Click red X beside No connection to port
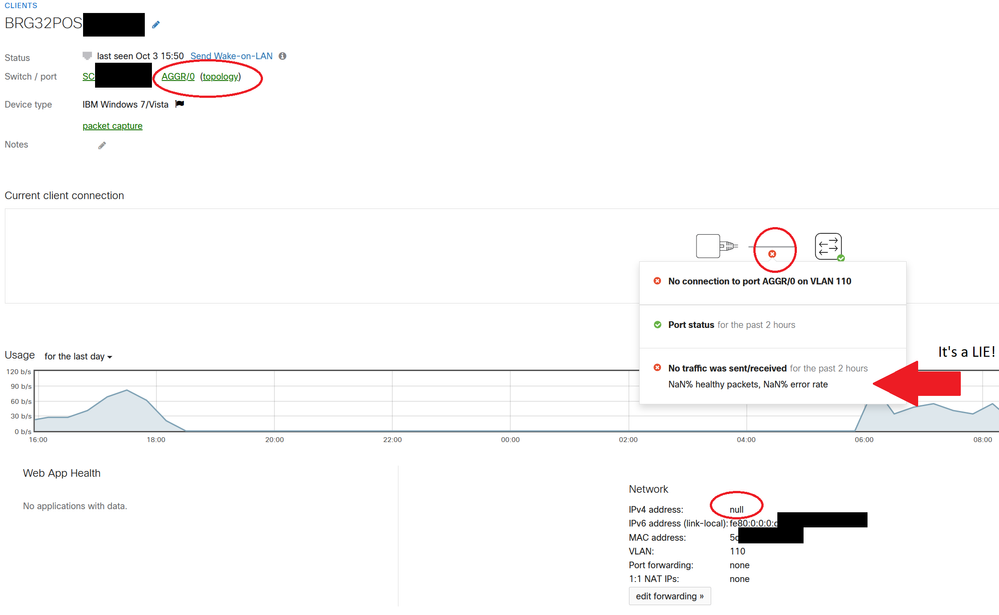999x615 pixels. (657, 281)
